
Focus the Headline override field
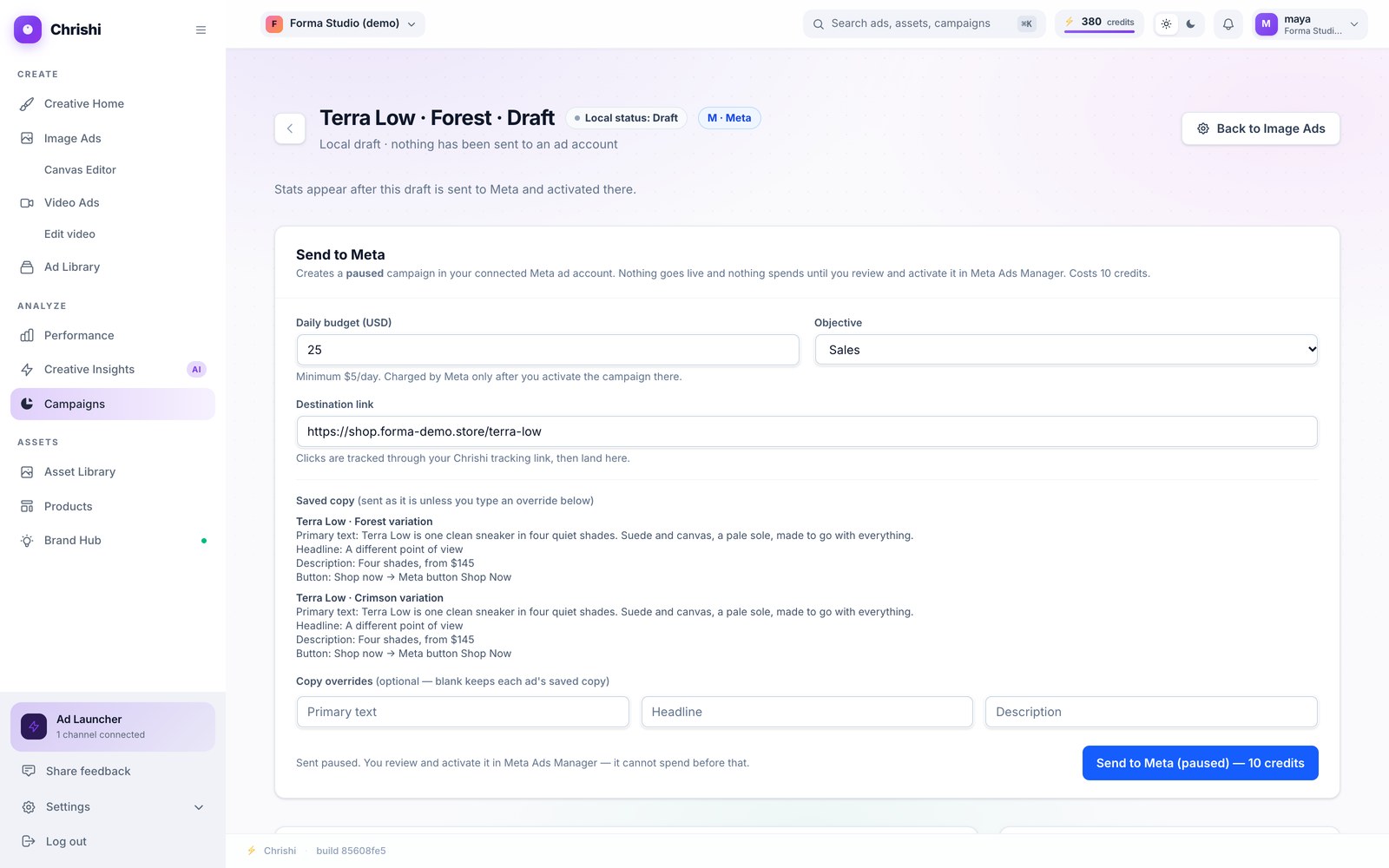click(x=807, y=713)
